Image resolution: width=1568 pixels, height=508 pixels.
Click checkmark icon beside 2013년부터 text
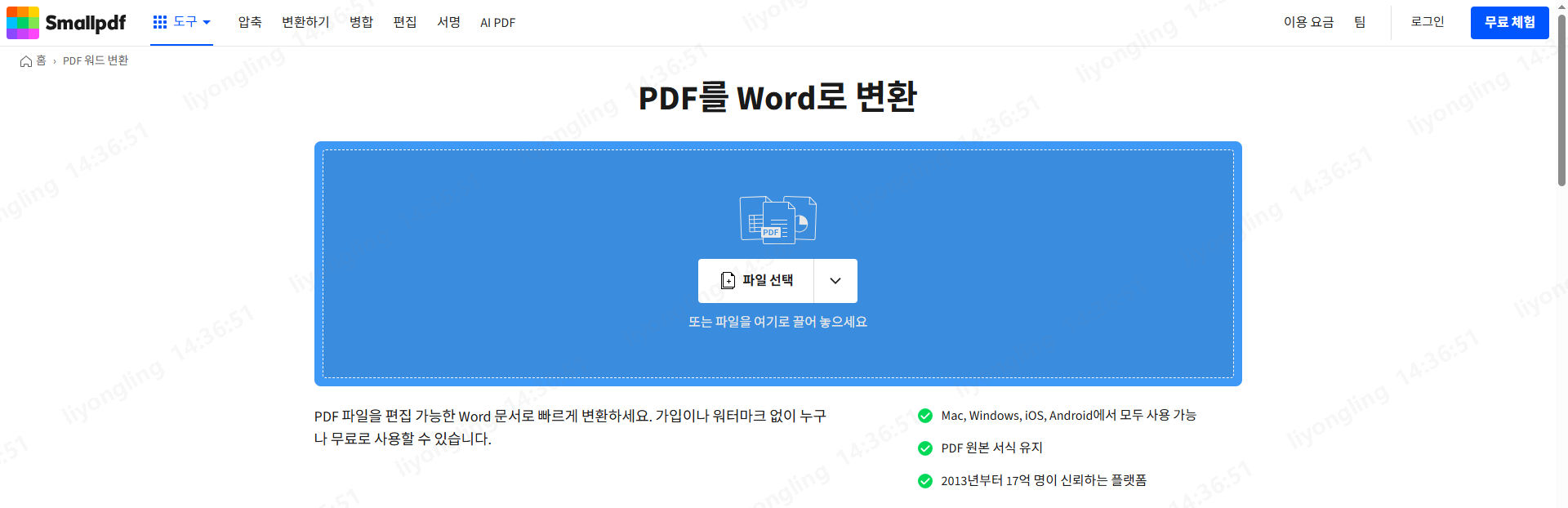coord(925,481)
